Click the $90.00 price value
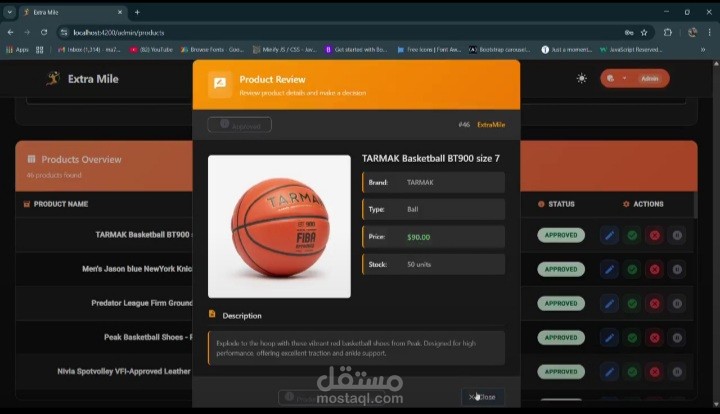Image resolution: width=720 pixels, height=414 pixels. point(418,237)
